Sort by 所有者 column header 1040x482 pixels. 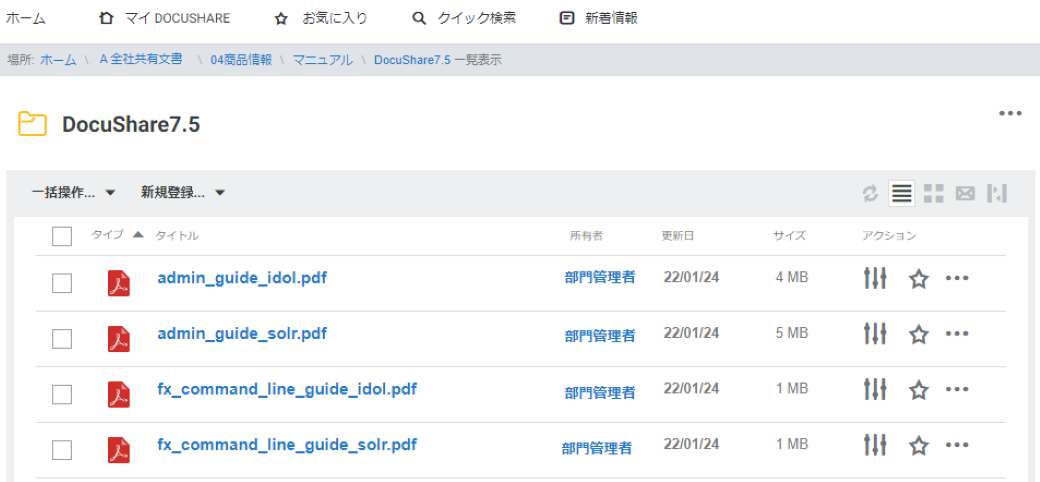tap(586, 235)
